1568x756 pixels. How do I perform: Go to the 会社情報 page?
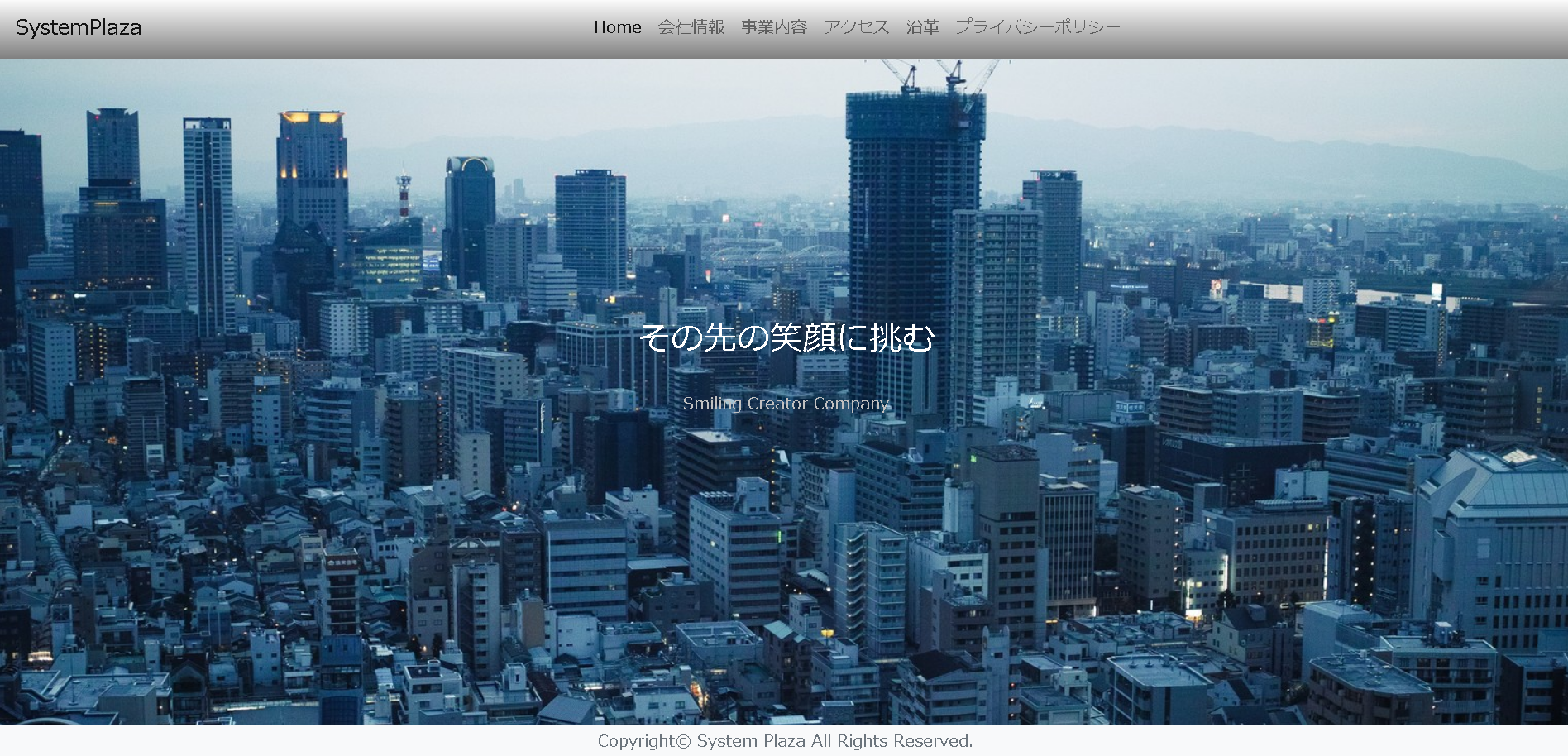pos(691,27)
